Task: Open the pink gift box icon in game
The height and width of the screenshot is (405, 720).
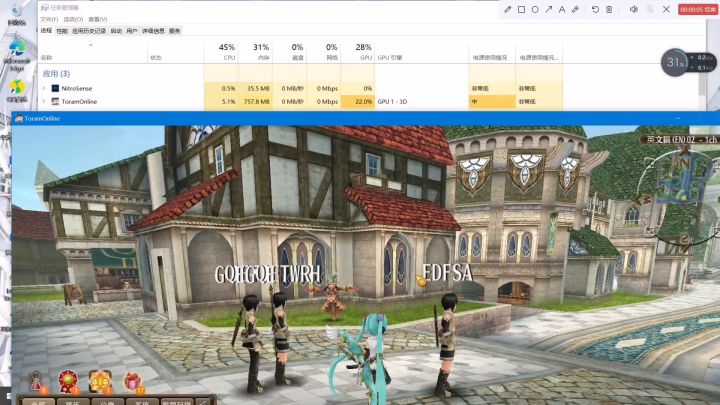Action: pos(133,382)
